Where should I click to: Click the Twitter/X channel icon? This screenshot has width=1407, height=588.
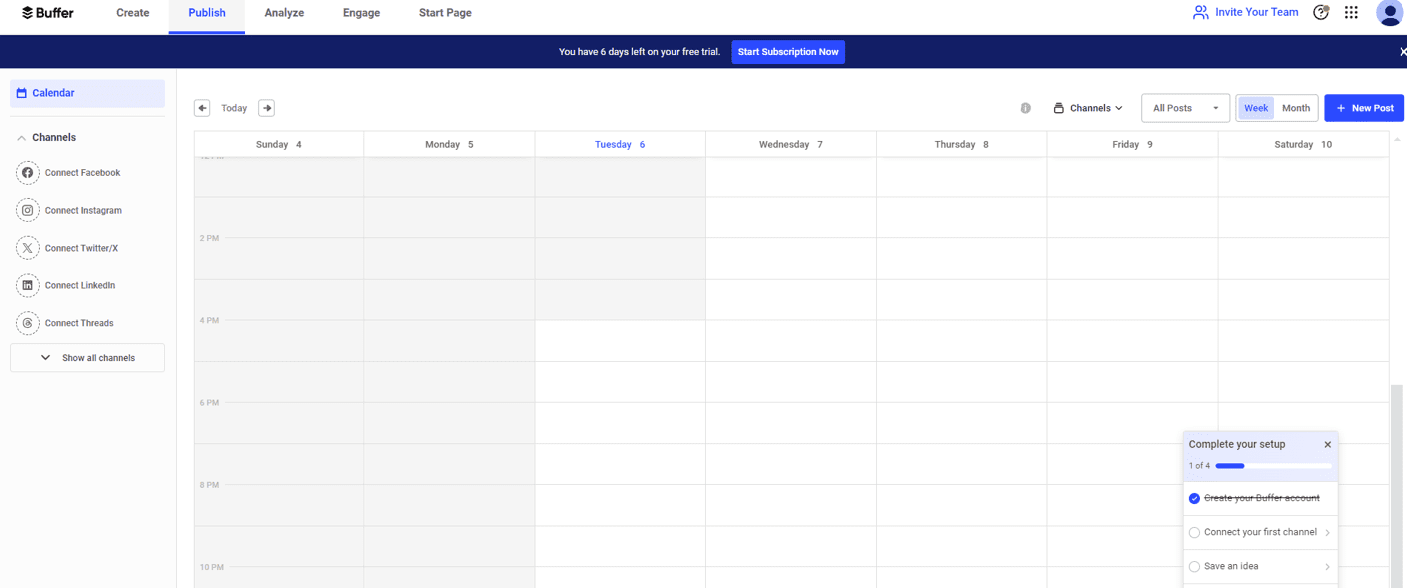click(27, 248)
